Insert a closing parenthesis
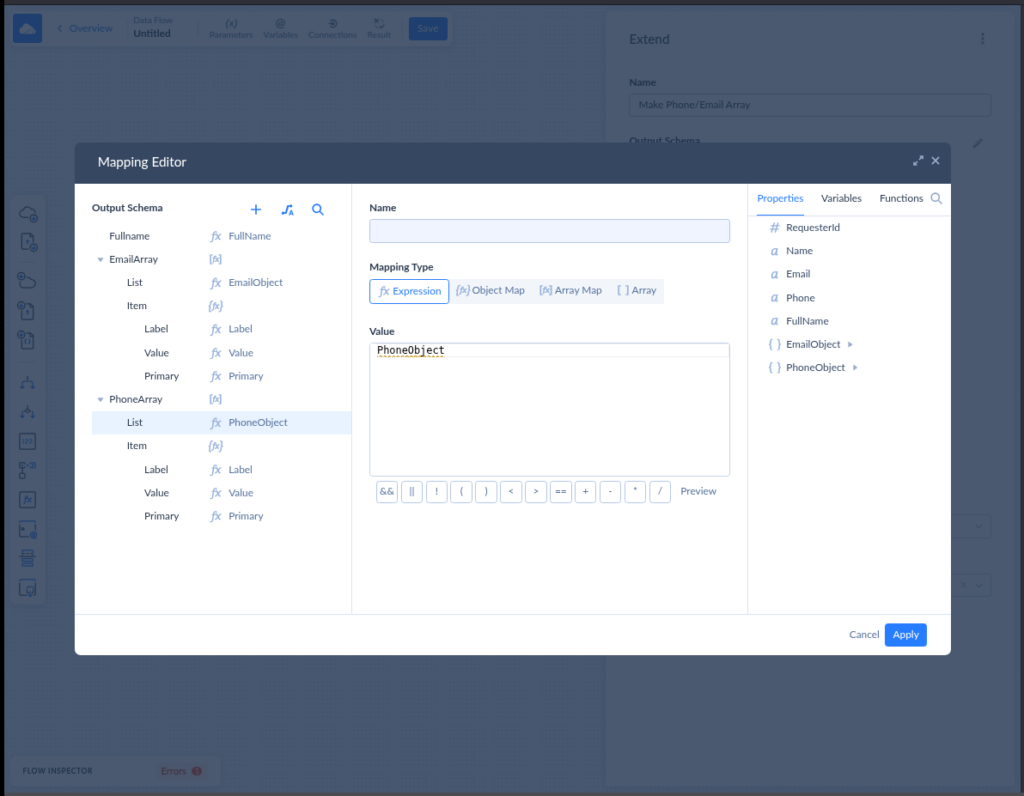The width and height of the screenshot is (1024, 796). 486,492
